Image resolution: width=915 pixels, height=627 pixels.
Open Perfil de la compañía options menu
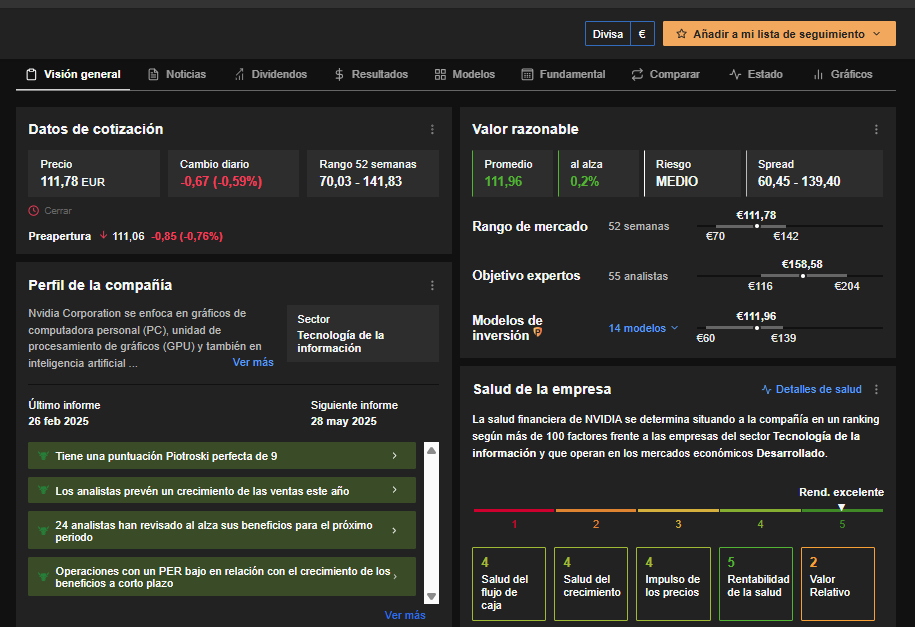point(432,285)
